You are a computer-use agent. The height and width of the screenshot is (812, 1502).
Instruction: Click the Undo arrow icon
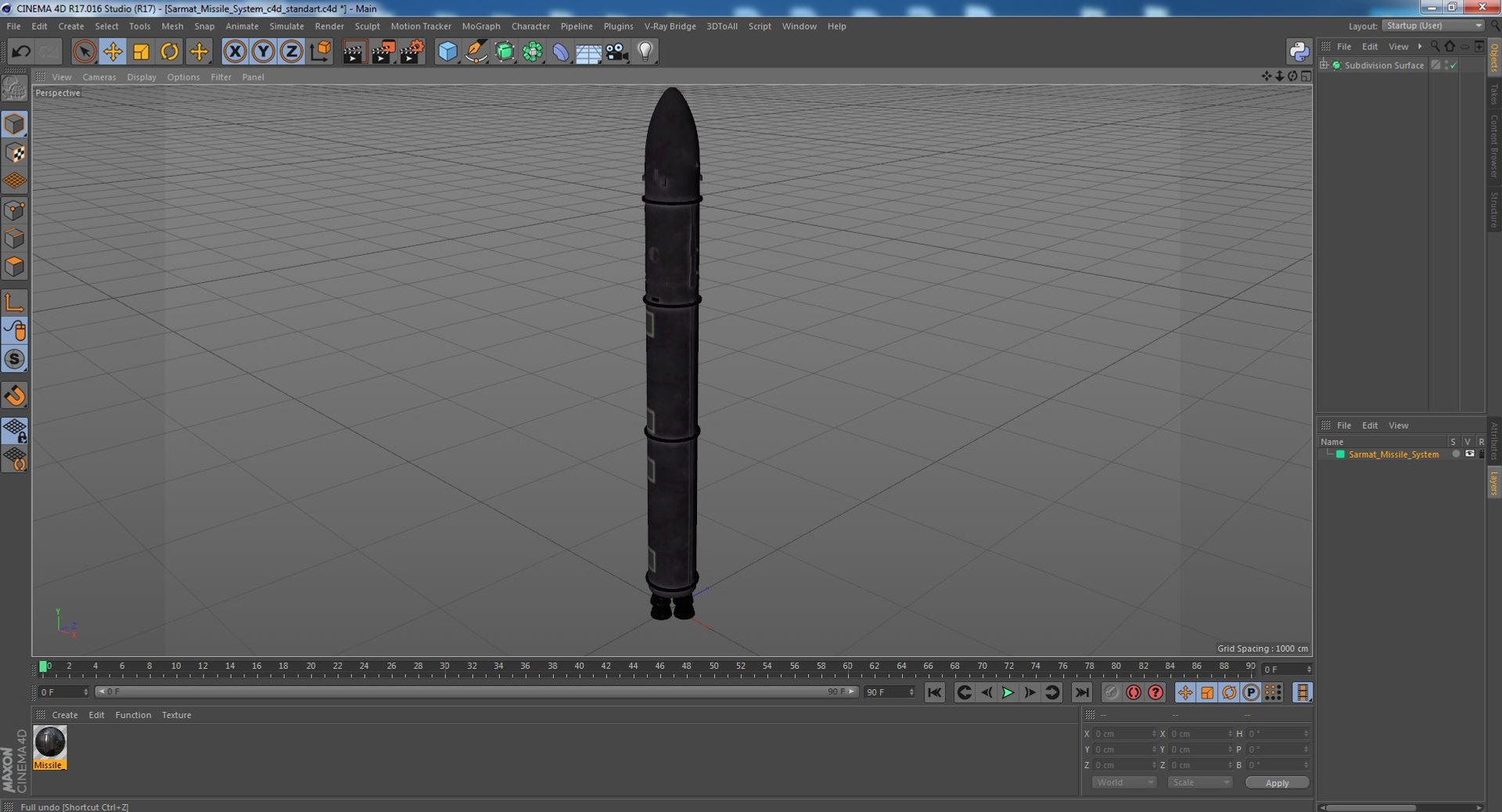coord(21,52)
